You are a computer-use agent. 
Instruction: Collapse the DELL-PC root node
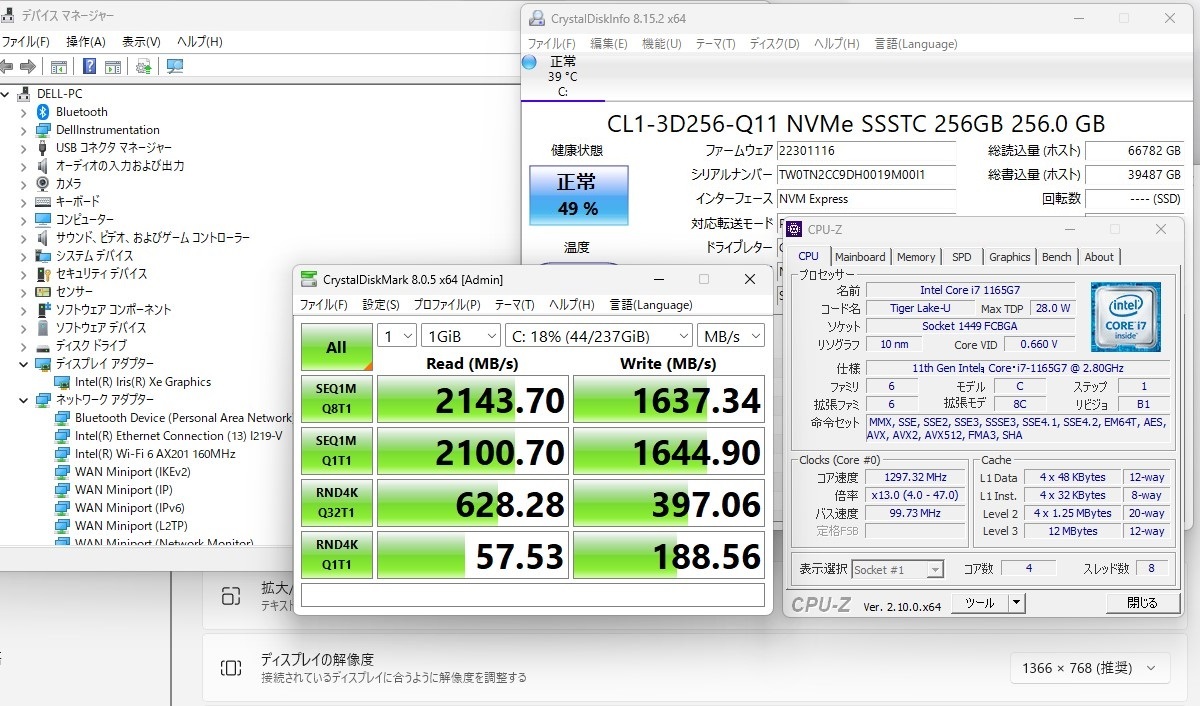point(6,94)
